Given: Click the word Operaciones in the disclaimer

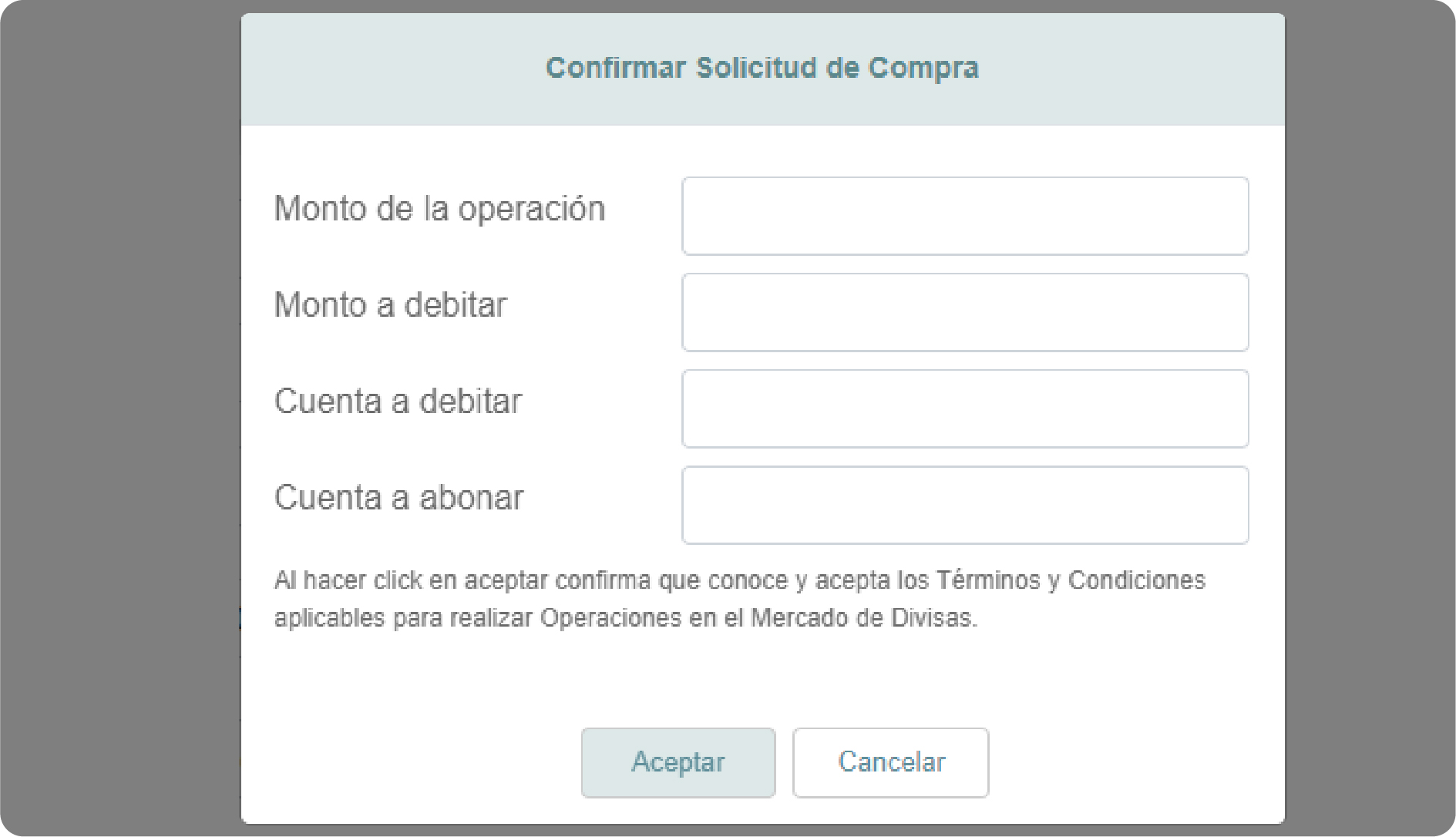Looking at the screenshot, I should [x=610, y=618].
